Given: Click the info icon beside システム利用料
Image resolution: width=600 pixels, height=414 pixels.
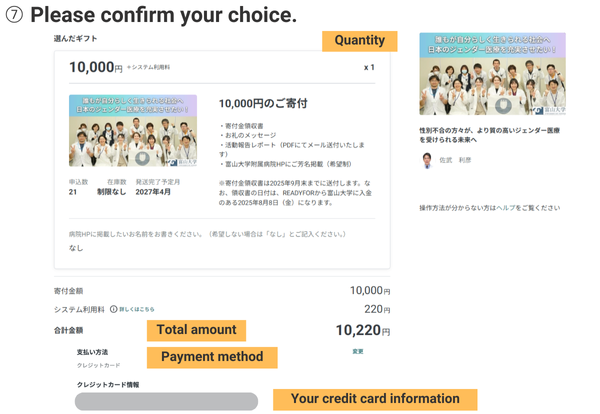Looking at the screenshot, I should 114,309.
